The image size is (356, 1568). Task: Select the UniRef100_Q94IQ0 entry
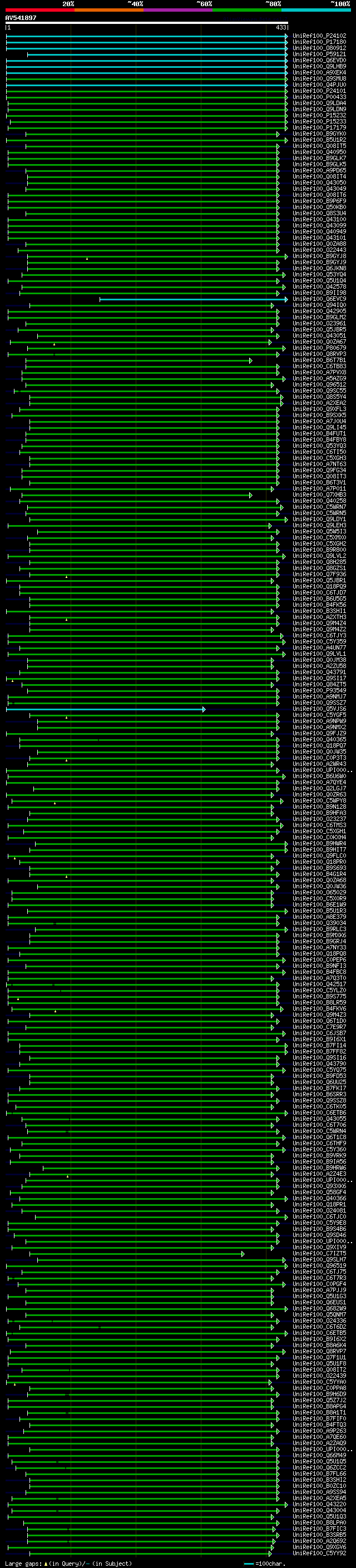[x=319, y=305]
